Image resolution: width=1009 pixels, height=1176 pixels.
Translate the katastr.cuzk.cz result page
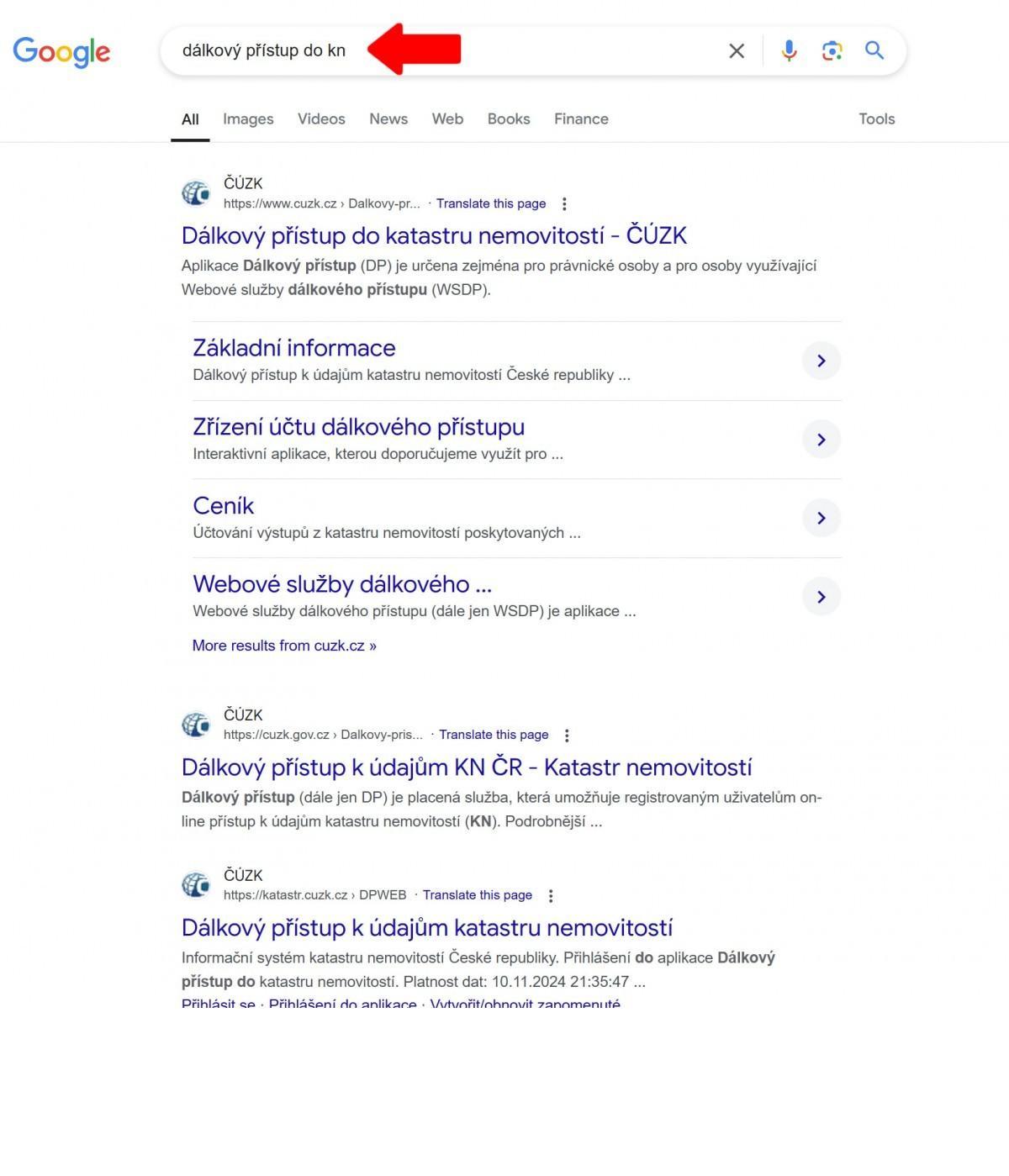pos(478,895)
